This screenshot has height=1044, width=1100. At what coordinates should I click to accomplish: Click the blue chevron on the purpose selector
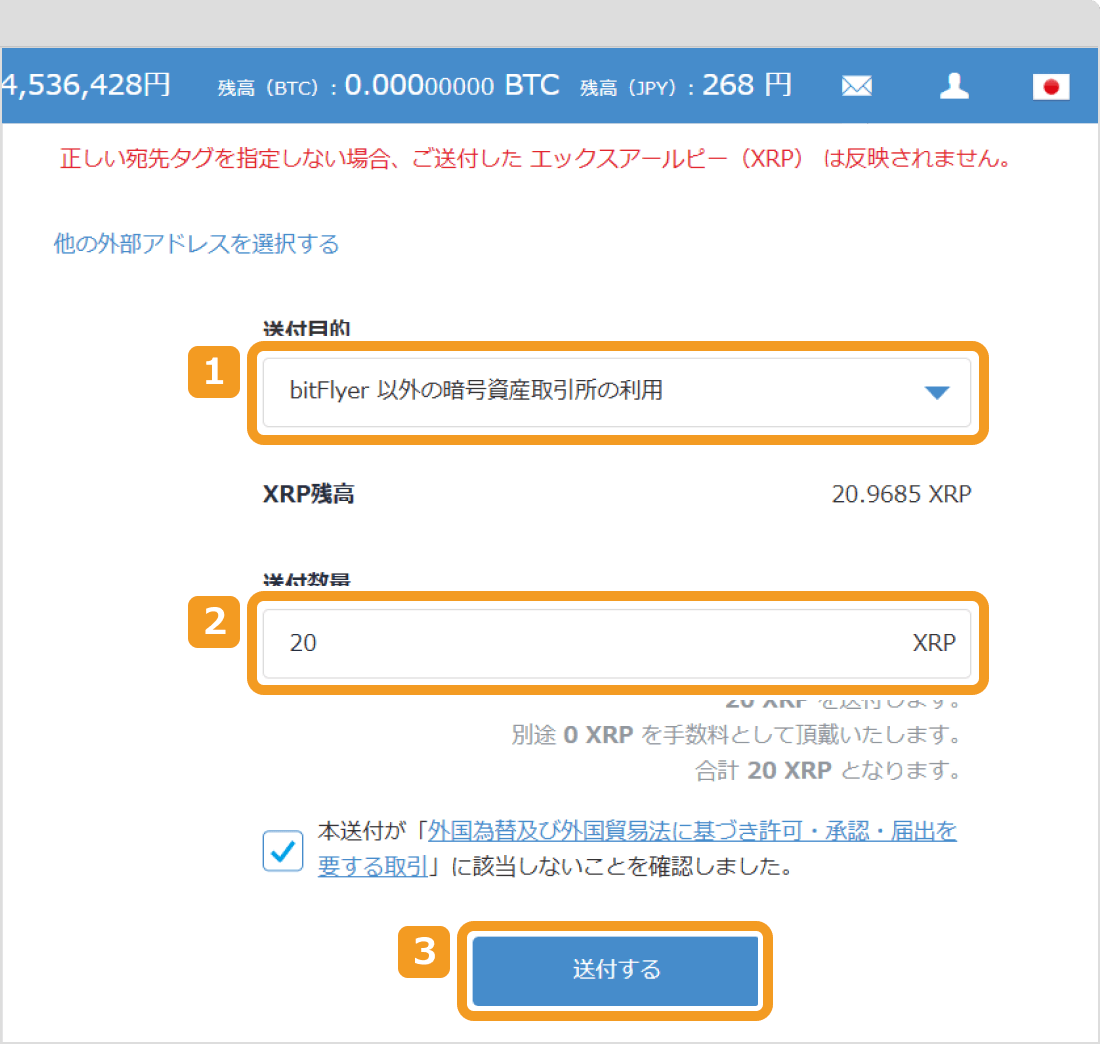936,392
